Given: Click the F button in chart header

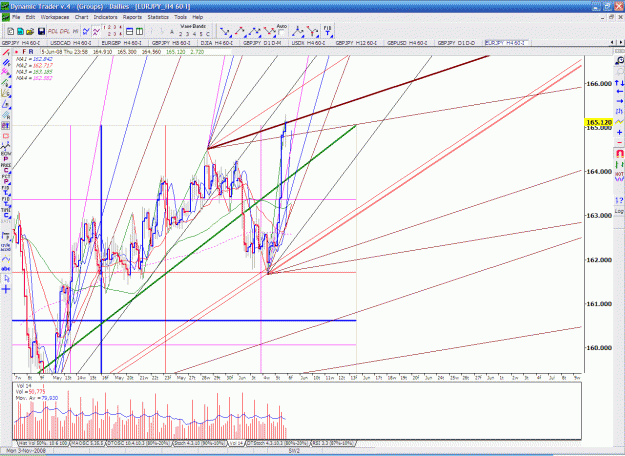Looking at the screenshot, I should (24, 52).
